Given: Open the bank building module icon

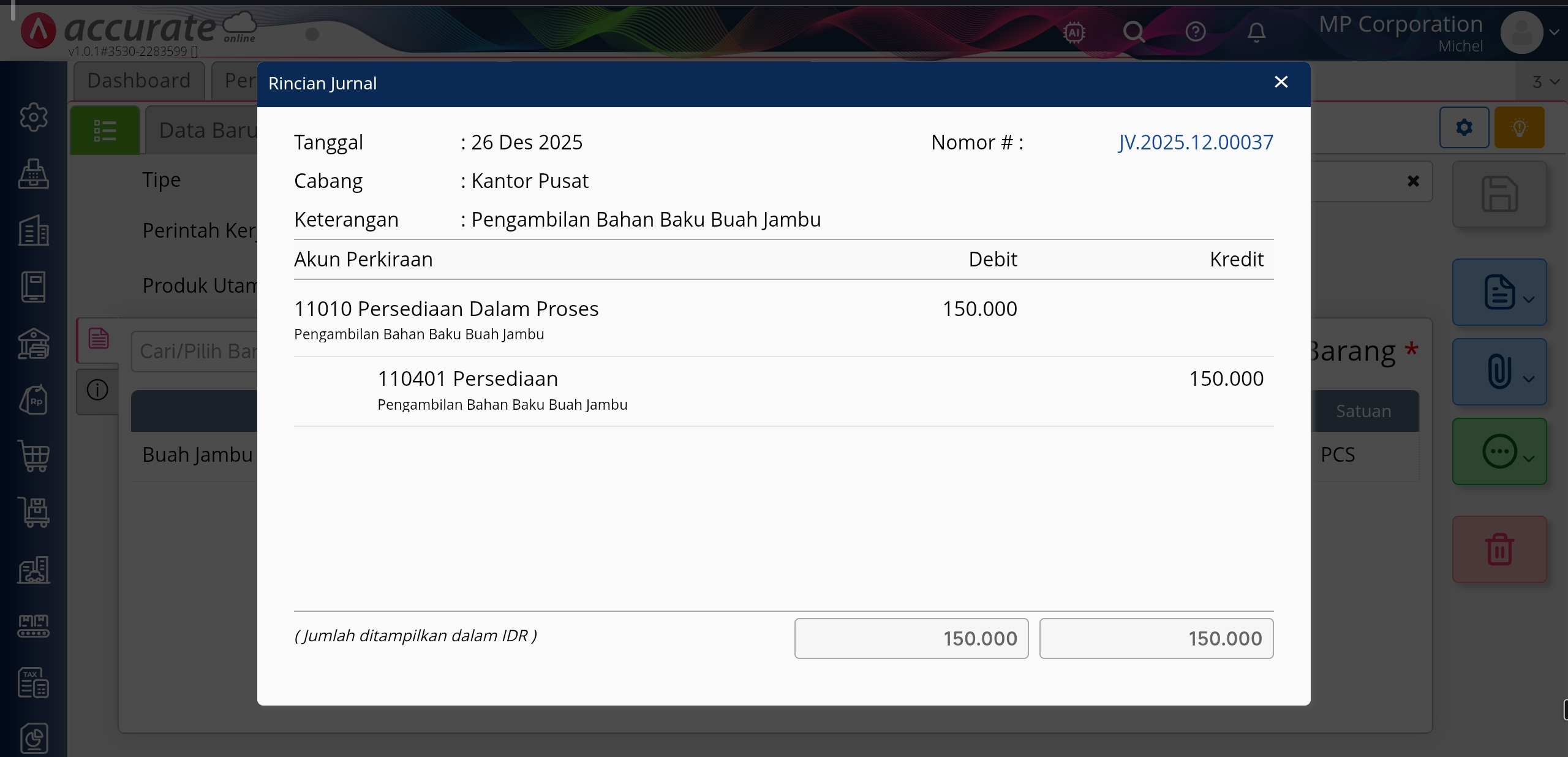Looking at the screenshot, I should [34, 344].
